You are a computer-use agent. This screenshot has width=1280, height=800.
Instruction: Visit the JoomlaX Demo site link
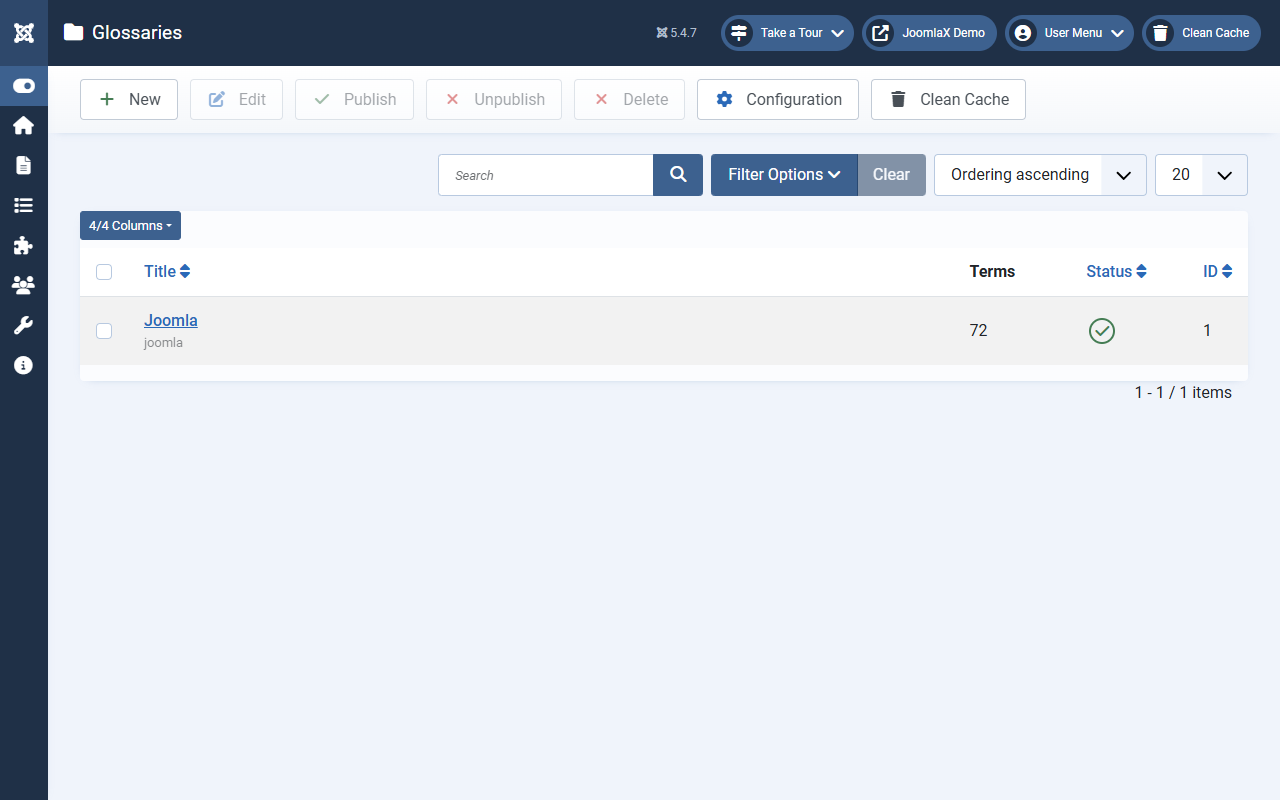click(930, 33)
